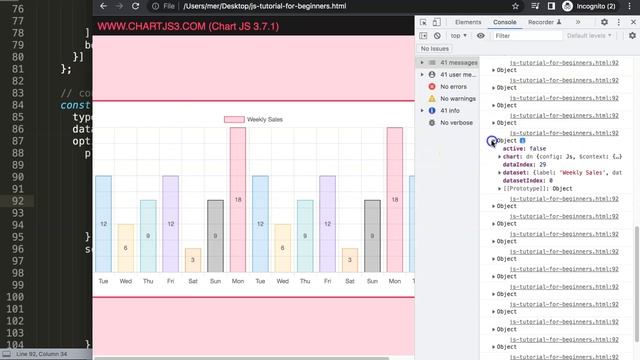Viewport: 640px width, 360px height.
Task: Click the No Issues button
Action: (x=435, y=49)
